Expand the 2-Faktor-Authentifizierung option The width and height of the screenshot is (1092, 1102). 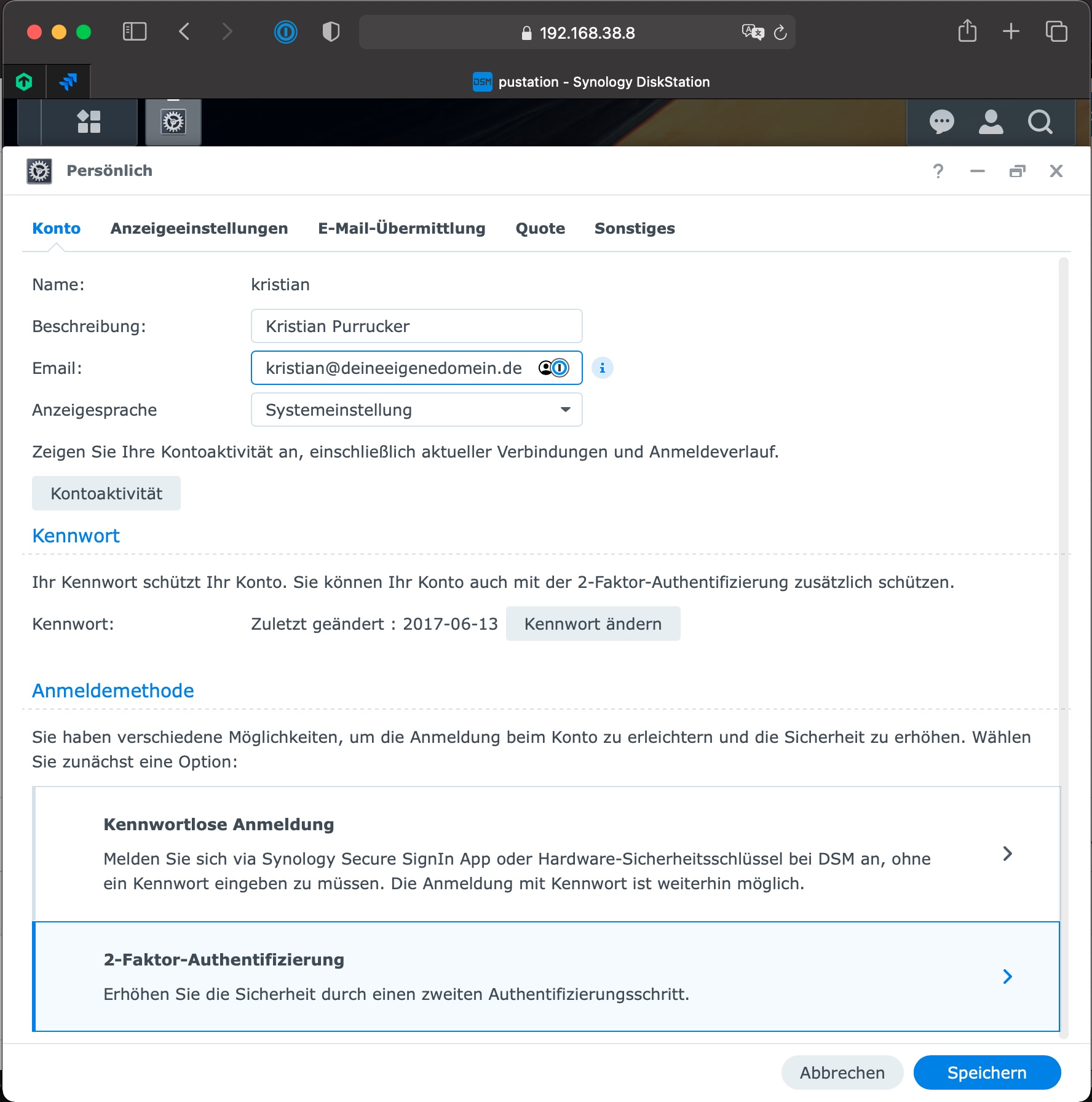tap(1007, 977)
